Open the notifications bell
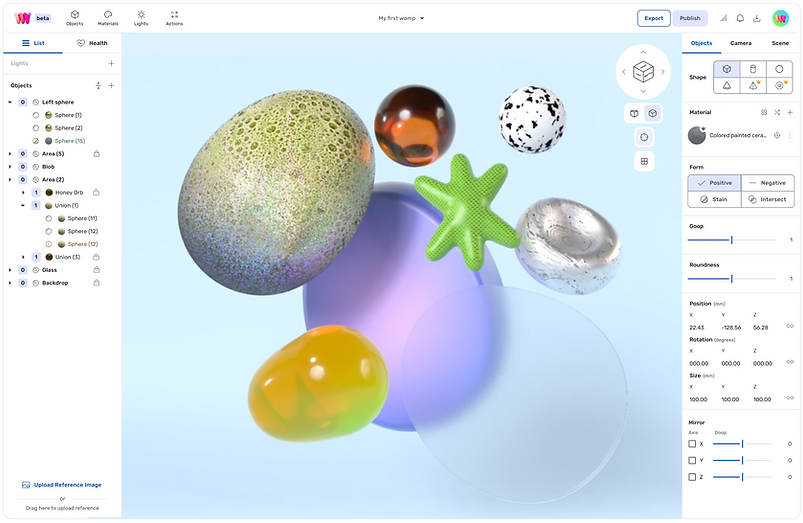The image size is (803, 523). (x=740, y=18)
